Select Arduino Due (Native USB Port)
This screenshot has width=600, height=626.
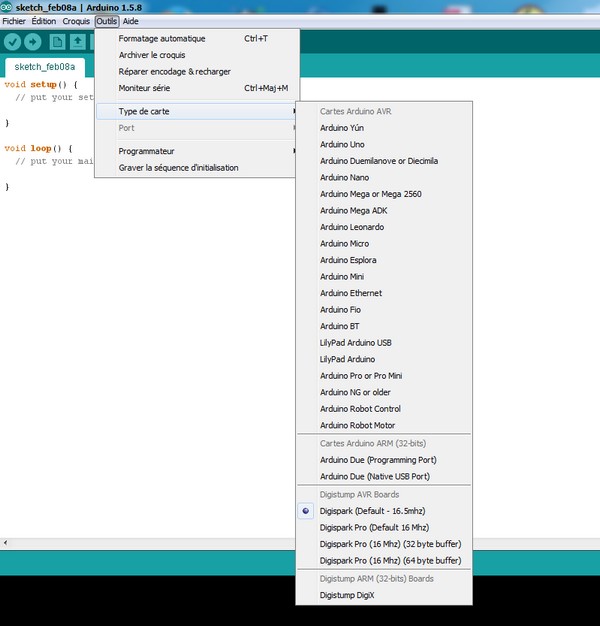click(384, 476)
